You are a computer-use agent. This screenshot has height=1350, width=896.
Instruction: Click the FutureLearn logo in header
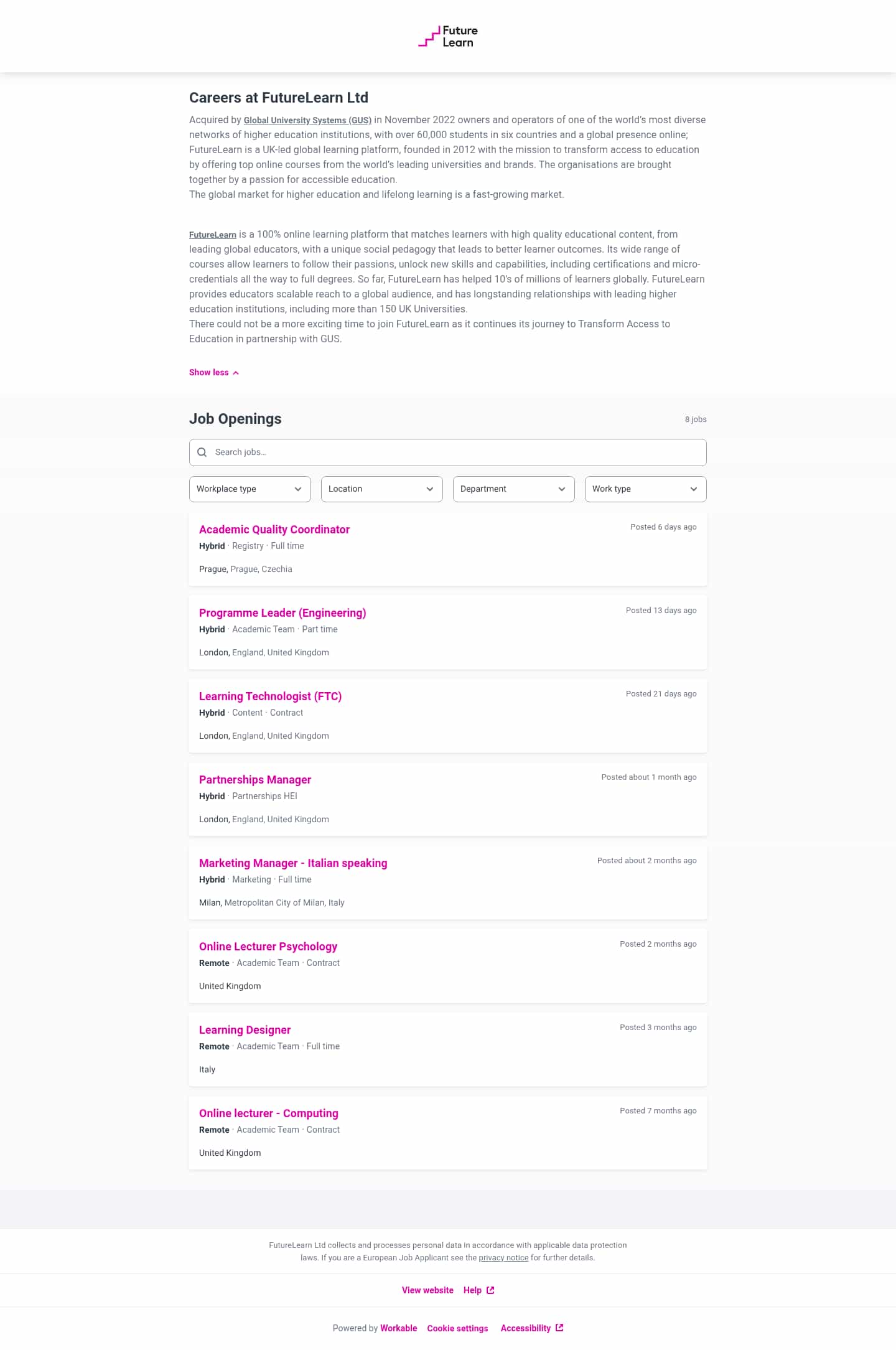448,37
